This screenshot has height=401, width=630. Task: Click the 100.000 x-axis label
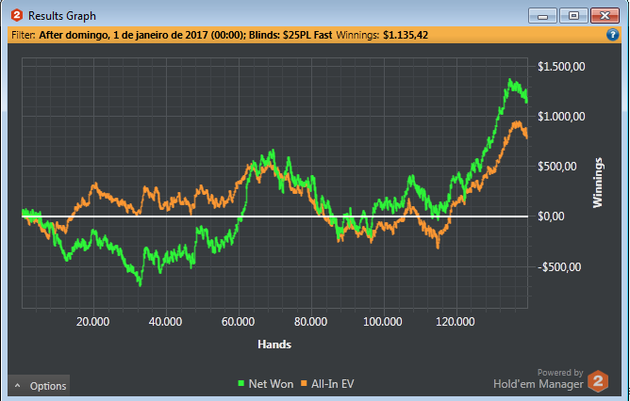click(383, 321)
